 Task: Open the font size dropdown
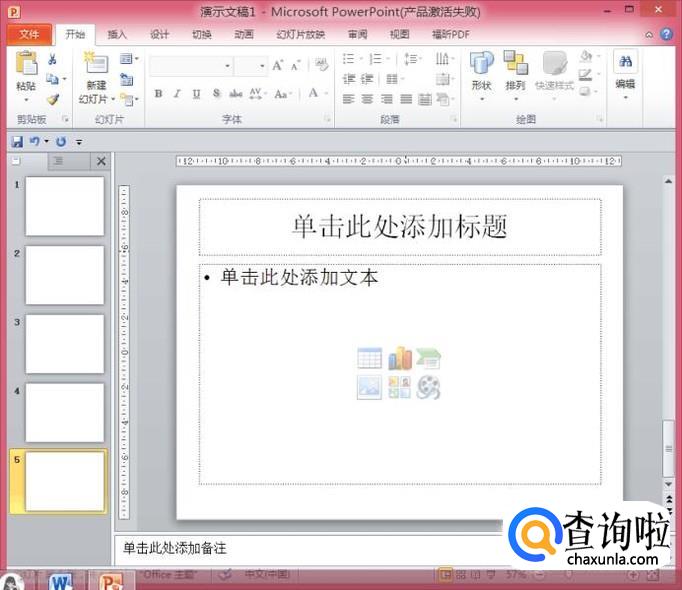click(263, 66)
